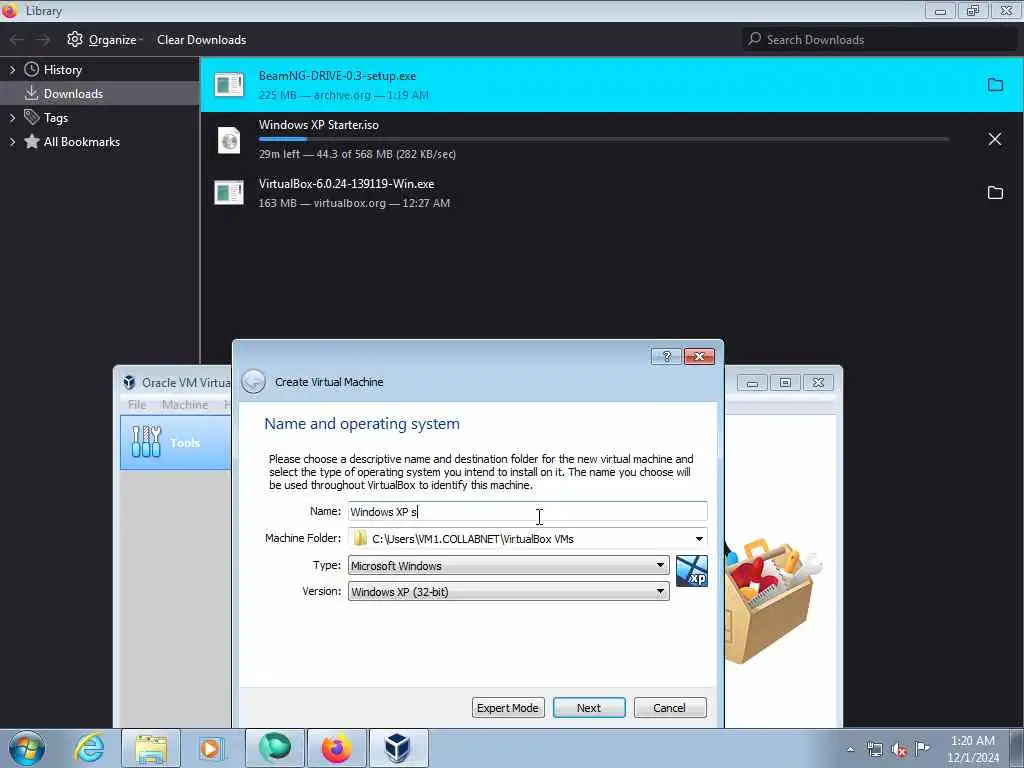Switch to Expert Mode
Image resolution: width=1024 pixels, height=768 pixels.
click(508, 708)
